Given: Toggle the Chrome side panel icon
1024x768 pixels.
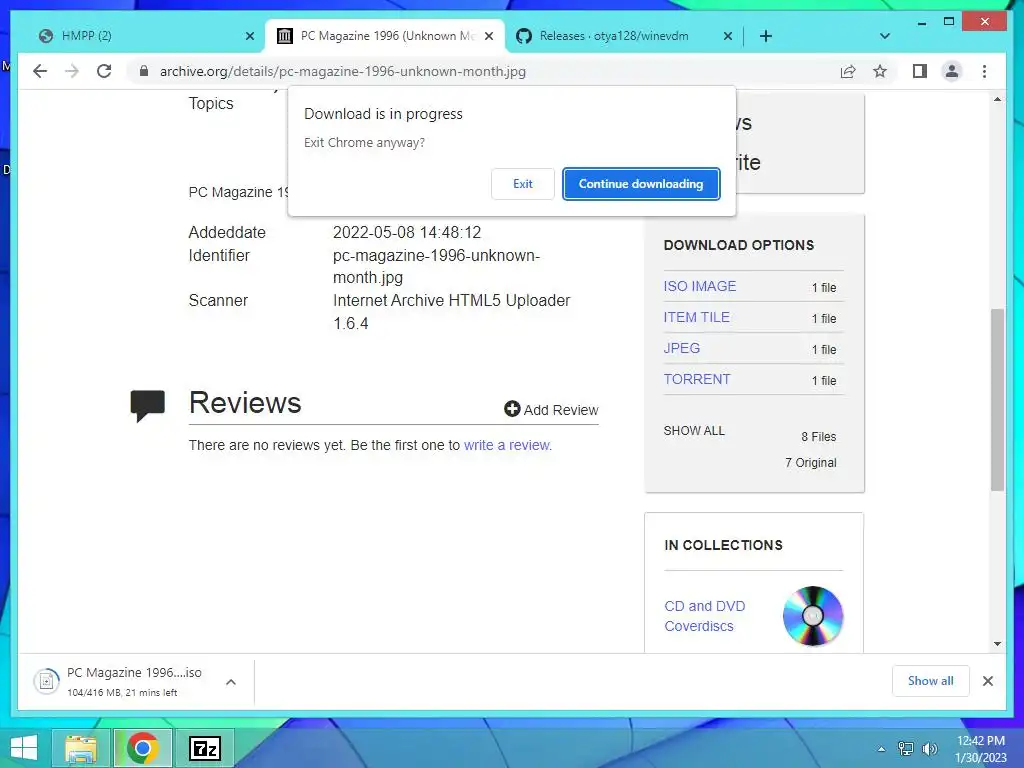Looking at the screenshot, I should (920, 71).
